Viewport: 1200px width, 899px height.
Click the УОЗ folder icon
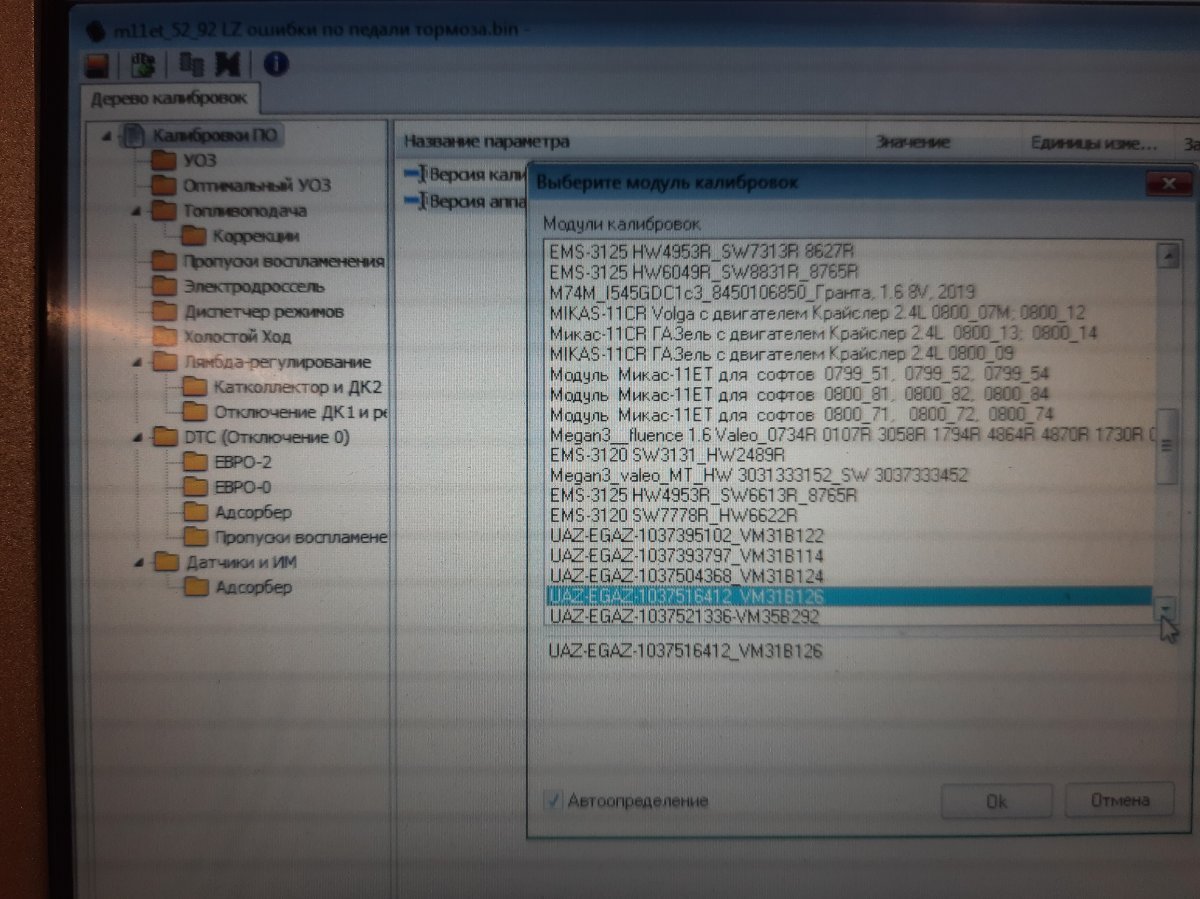[x=164, y=160]
